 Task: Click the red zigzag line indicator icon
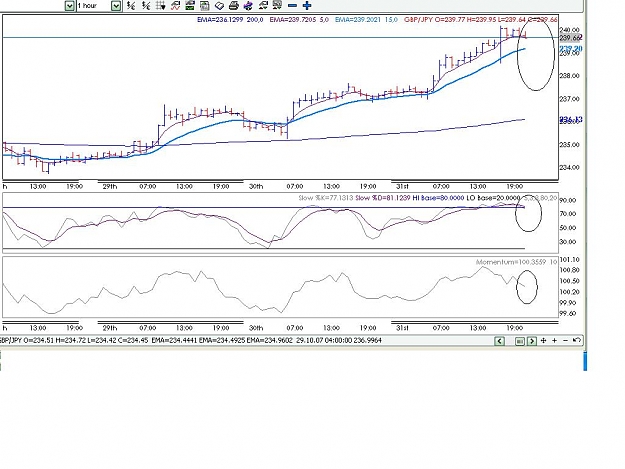(x=175, y=6)
